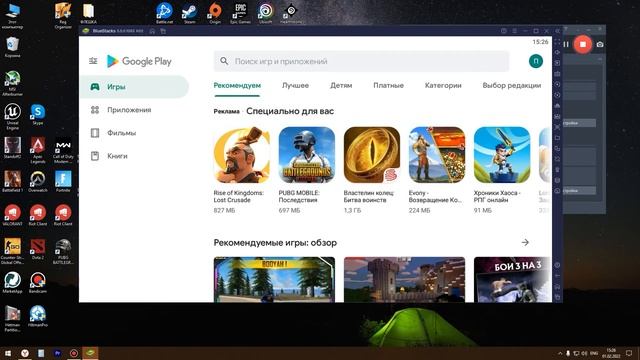This screenshot has height=360, width=640.
Task: Click the BlueStacks help icon in title bar
Action: coord(504,31)
